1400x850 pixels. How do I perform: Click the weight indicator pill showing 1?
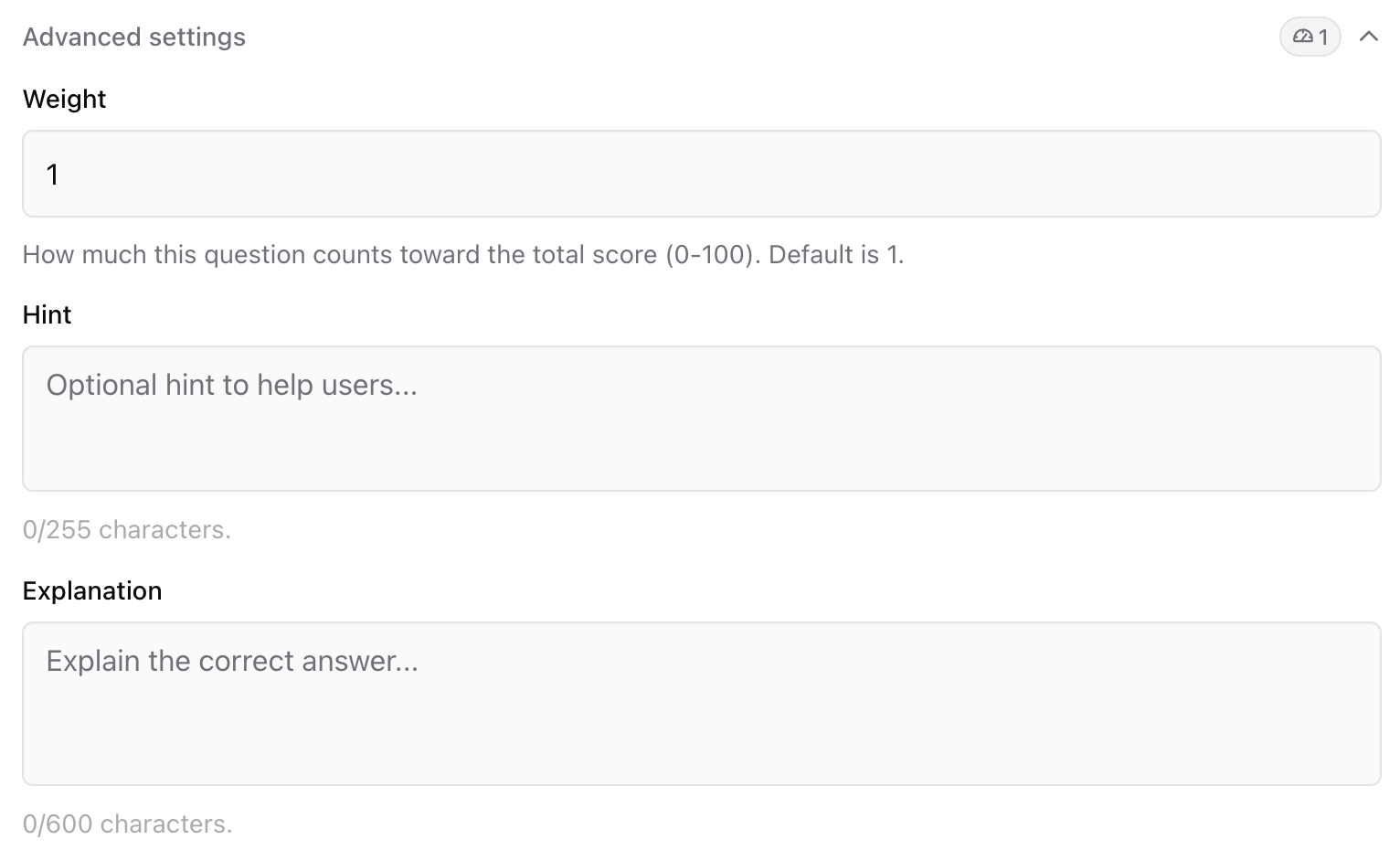tap(1310, 37)
